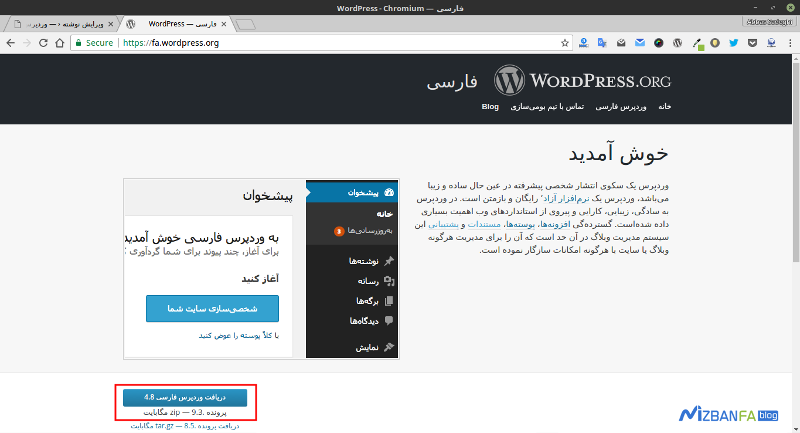
Task: Reload the current page
Action: 43,43
